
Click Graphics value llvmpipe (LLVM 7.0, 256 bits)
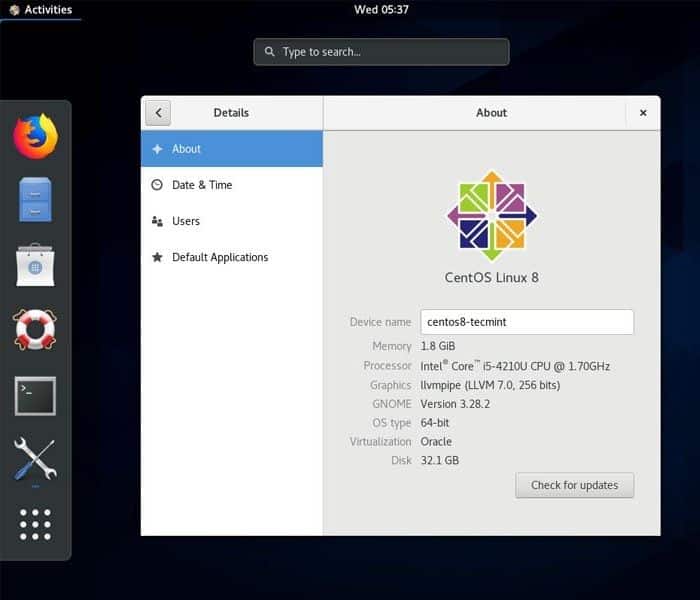[490, 385]
